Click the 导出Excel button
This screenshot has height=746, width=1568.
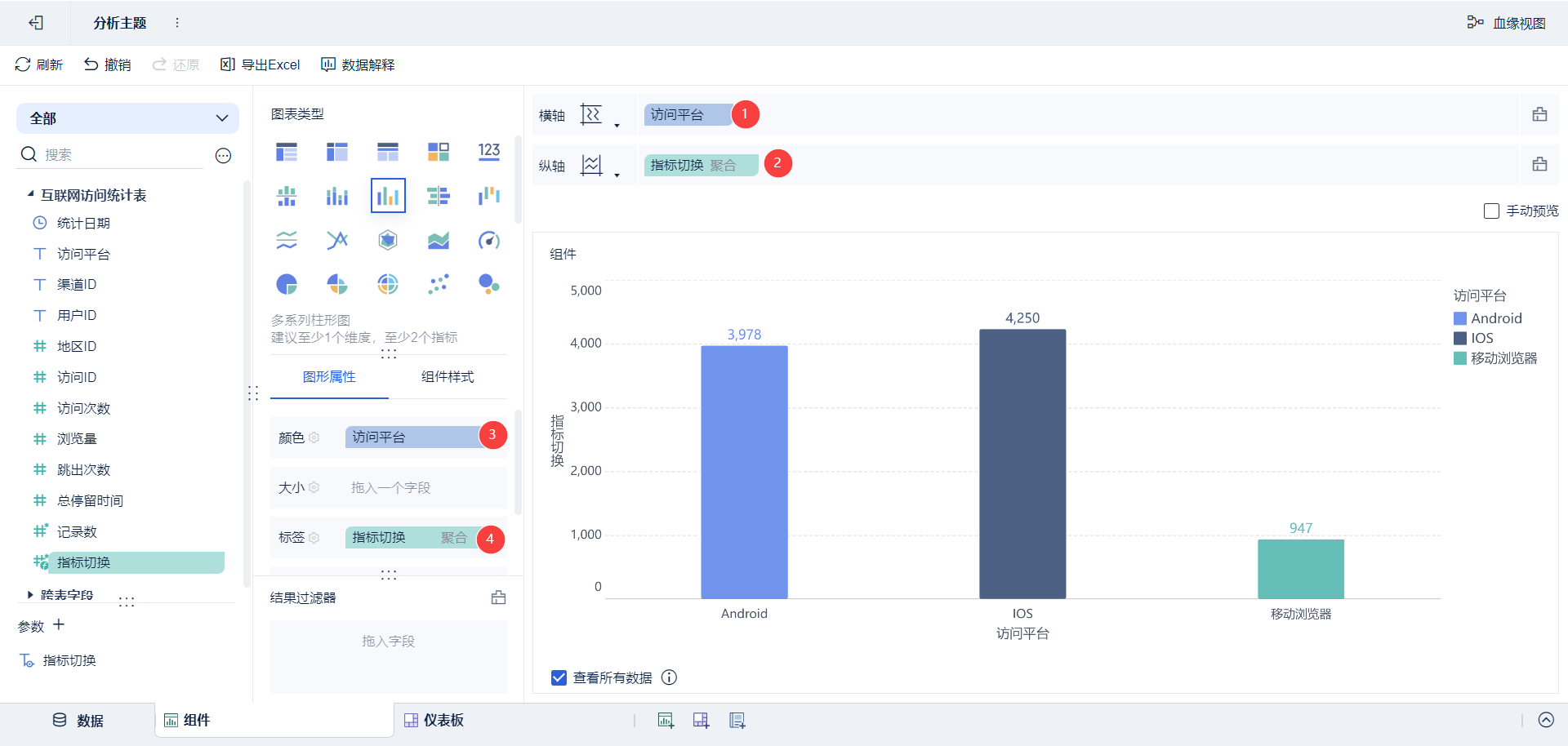(261, 64)
